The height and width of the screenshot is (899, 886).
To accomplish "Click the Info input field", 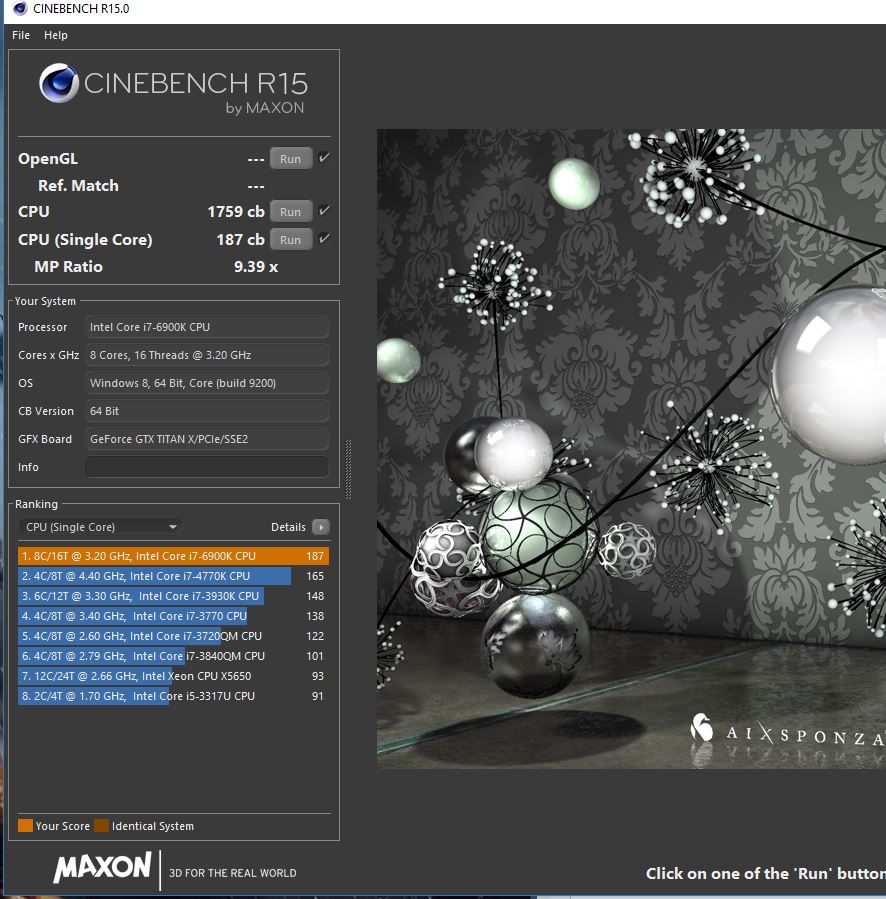I will coord(206,467).
